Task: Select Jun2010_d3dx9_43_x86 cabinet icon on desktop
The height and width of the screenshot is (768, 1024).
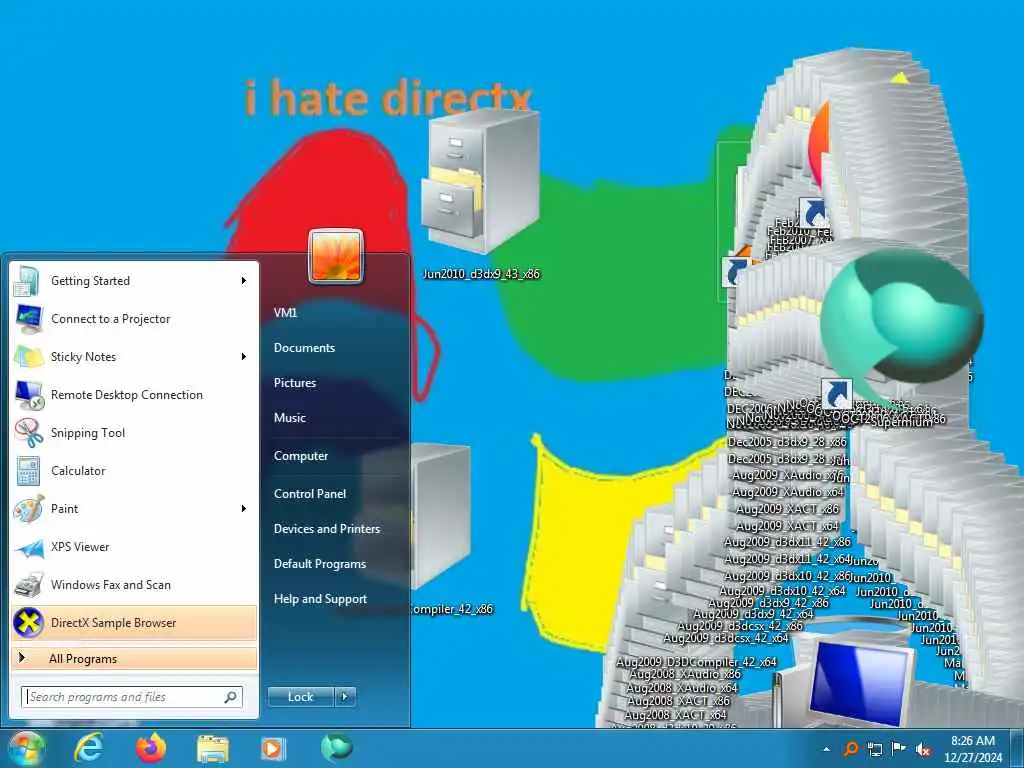Action: (x=481, y=194)
